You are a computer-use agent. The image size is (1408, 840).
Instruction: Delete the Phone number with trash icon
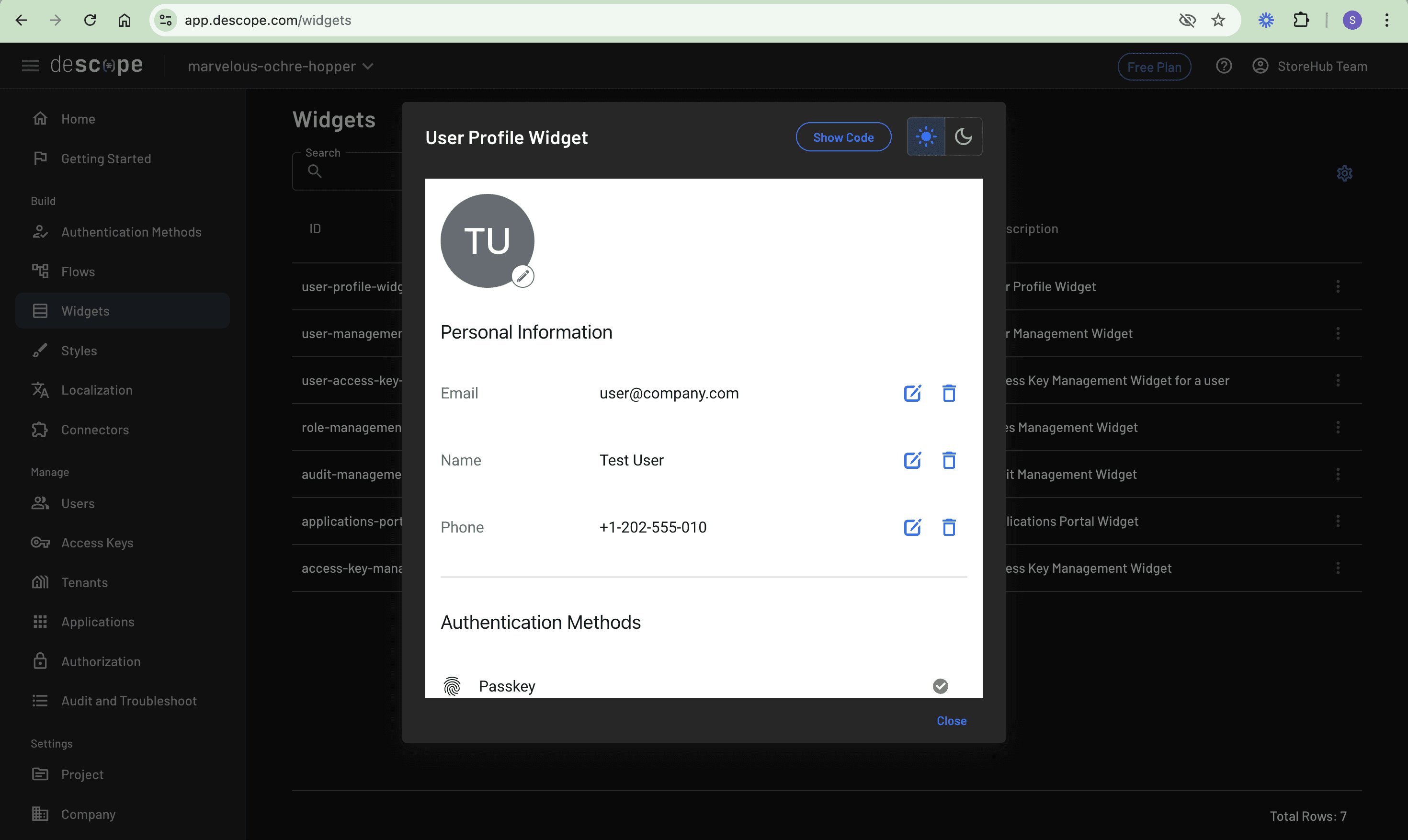(949, 527)
